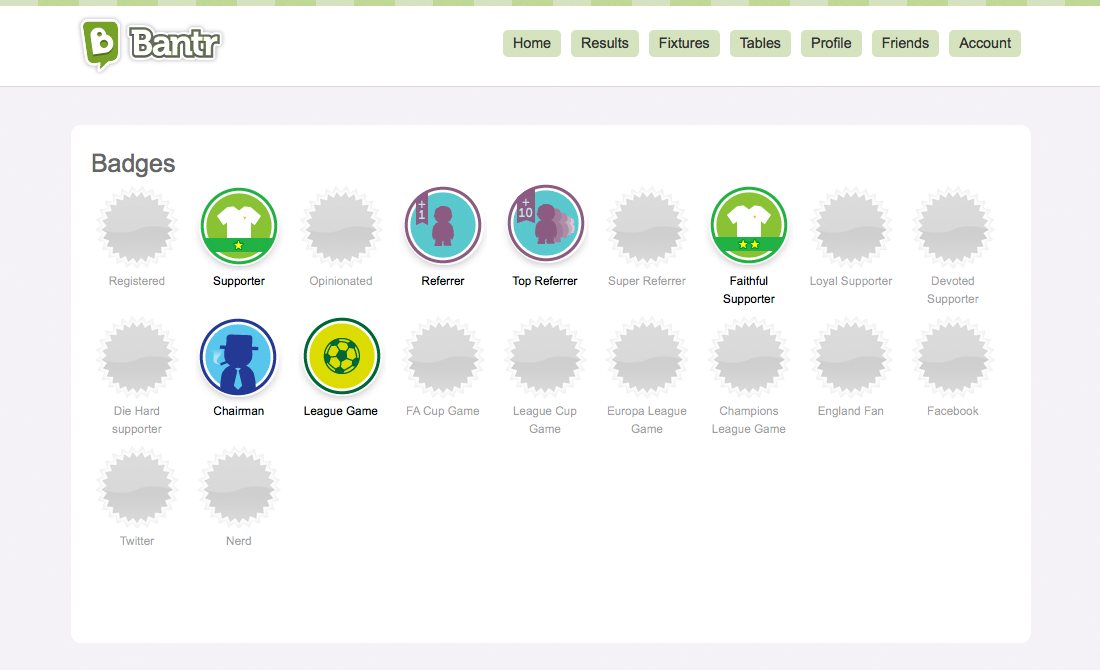Viewport: 1100px width, 670px height.
Task: Click the Die Hard supporter label
Action: 137,420
